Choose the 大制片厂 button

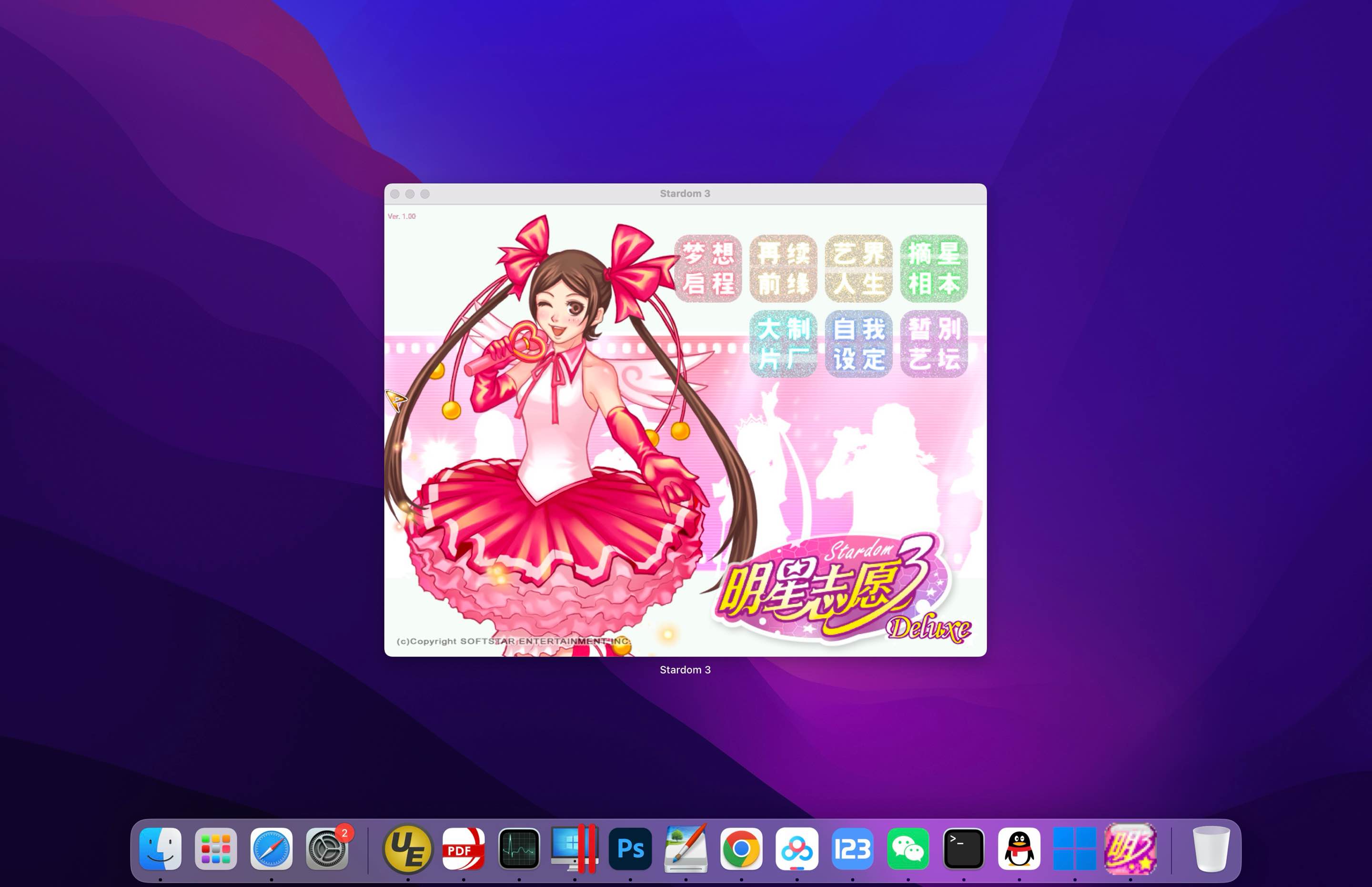pos(783,344)
